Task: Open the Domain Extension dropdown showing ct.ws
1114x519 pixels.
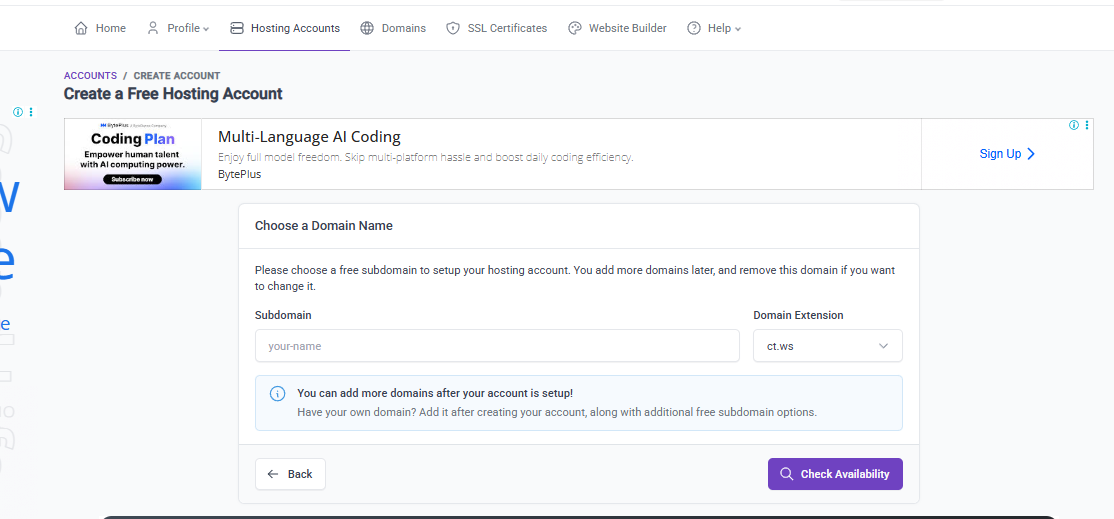Action: (827, 346)
